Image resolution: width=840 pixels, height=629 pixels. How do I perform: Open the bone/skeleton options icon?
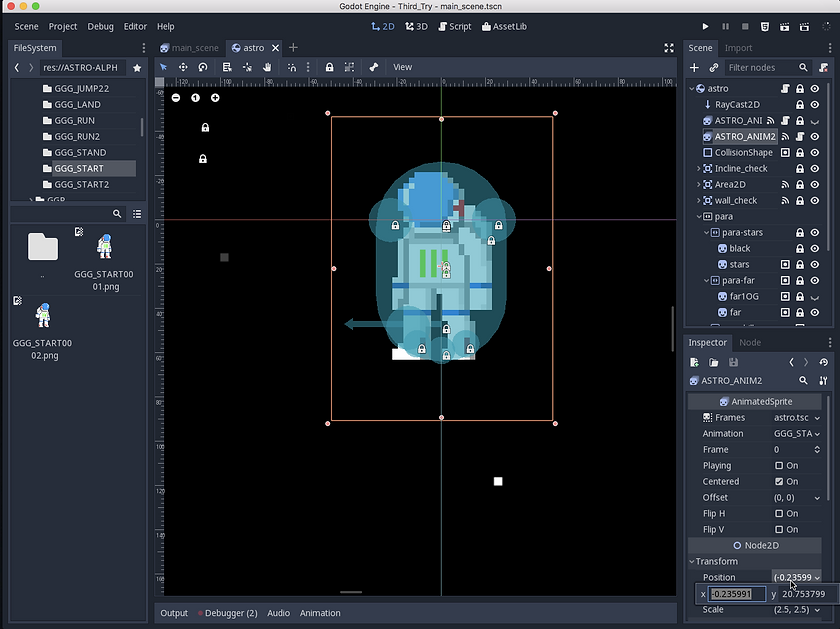coord(373,67)
